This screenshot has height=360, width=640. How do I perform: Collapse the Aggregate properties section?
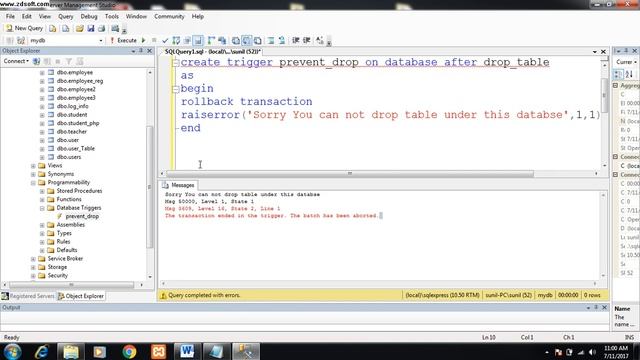pyautogui.click(x=615, y=85)
